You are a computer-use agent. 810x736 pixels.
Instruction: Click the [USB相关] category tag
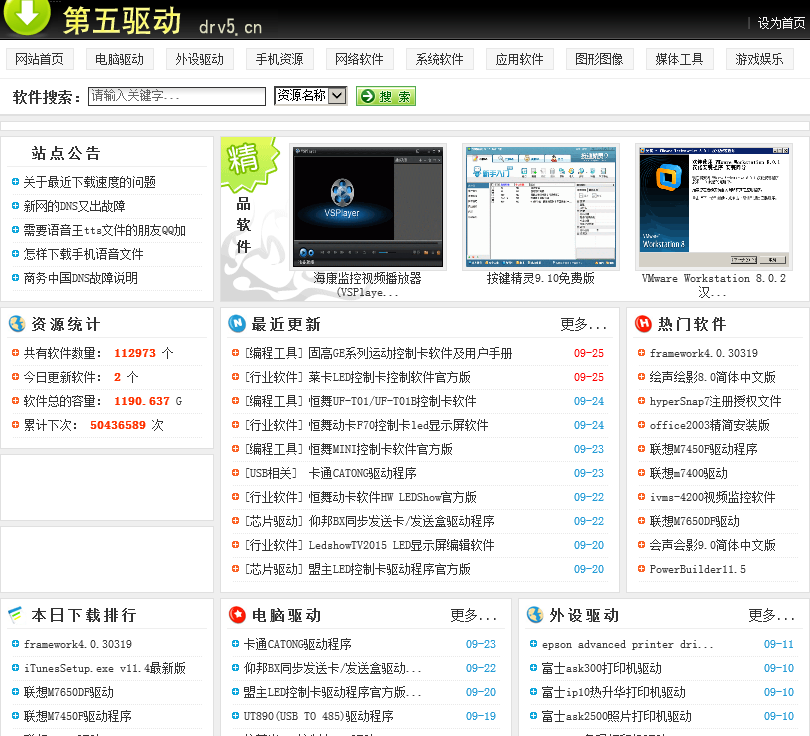tap(272, 473)
